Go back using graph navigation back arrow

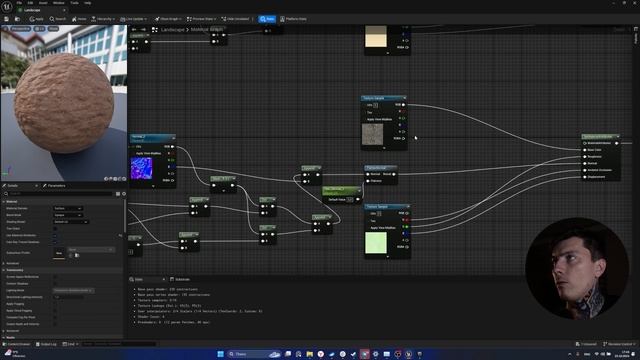tap(134, 29)
